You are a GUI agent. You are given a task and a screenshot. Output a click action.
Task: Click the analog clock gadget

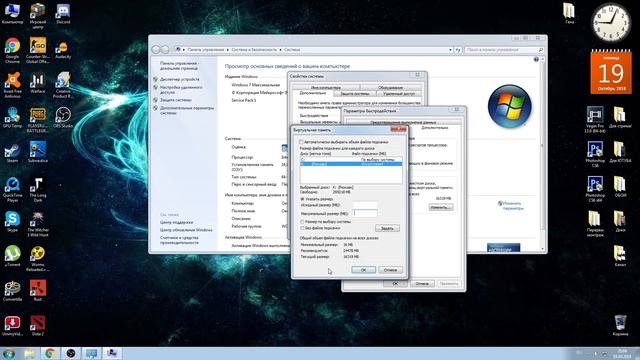(611, 22)
